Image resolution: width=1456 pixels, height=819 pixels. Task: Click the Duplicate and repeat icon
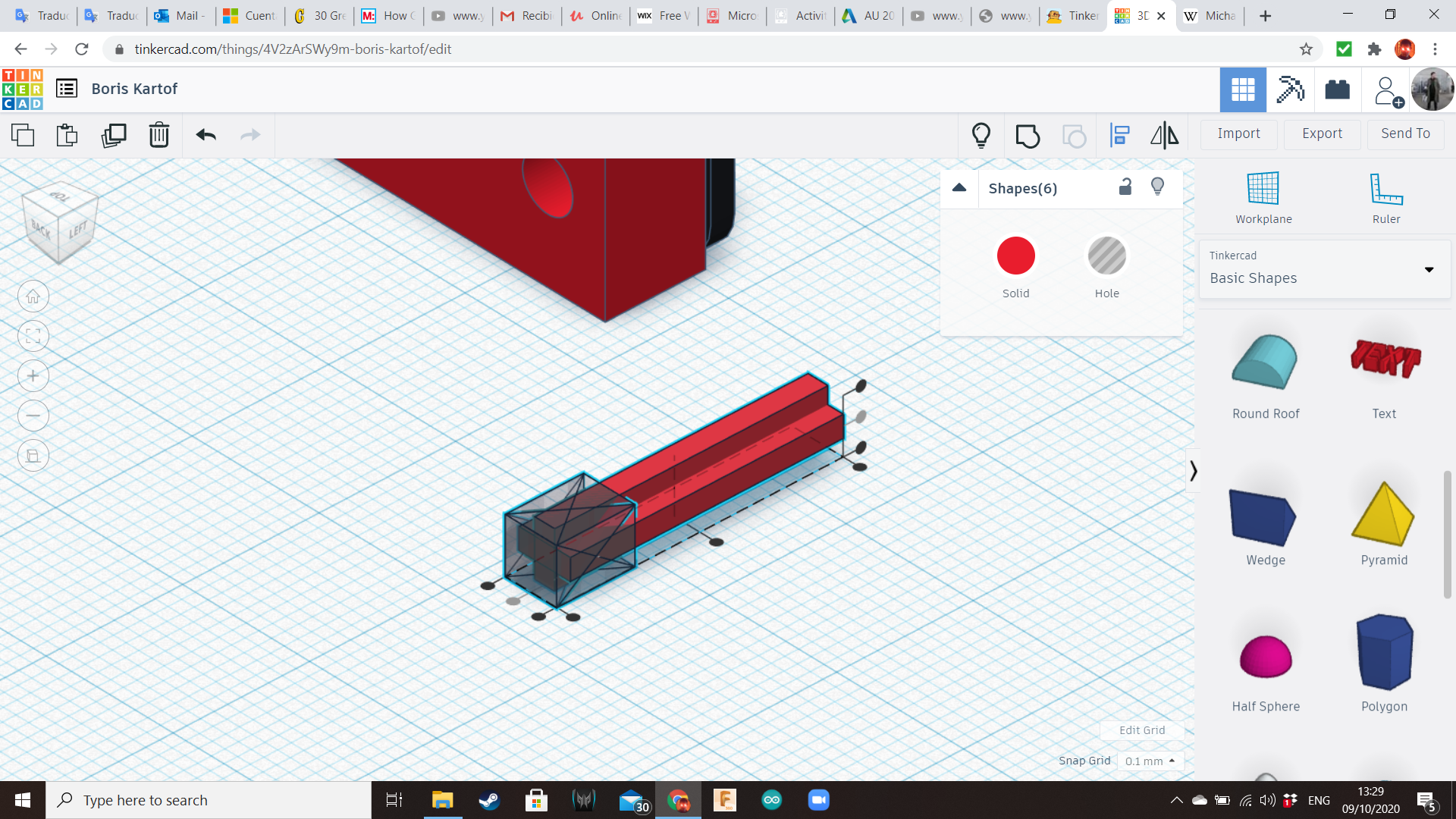pyautogui.click(x=114, y=136)
